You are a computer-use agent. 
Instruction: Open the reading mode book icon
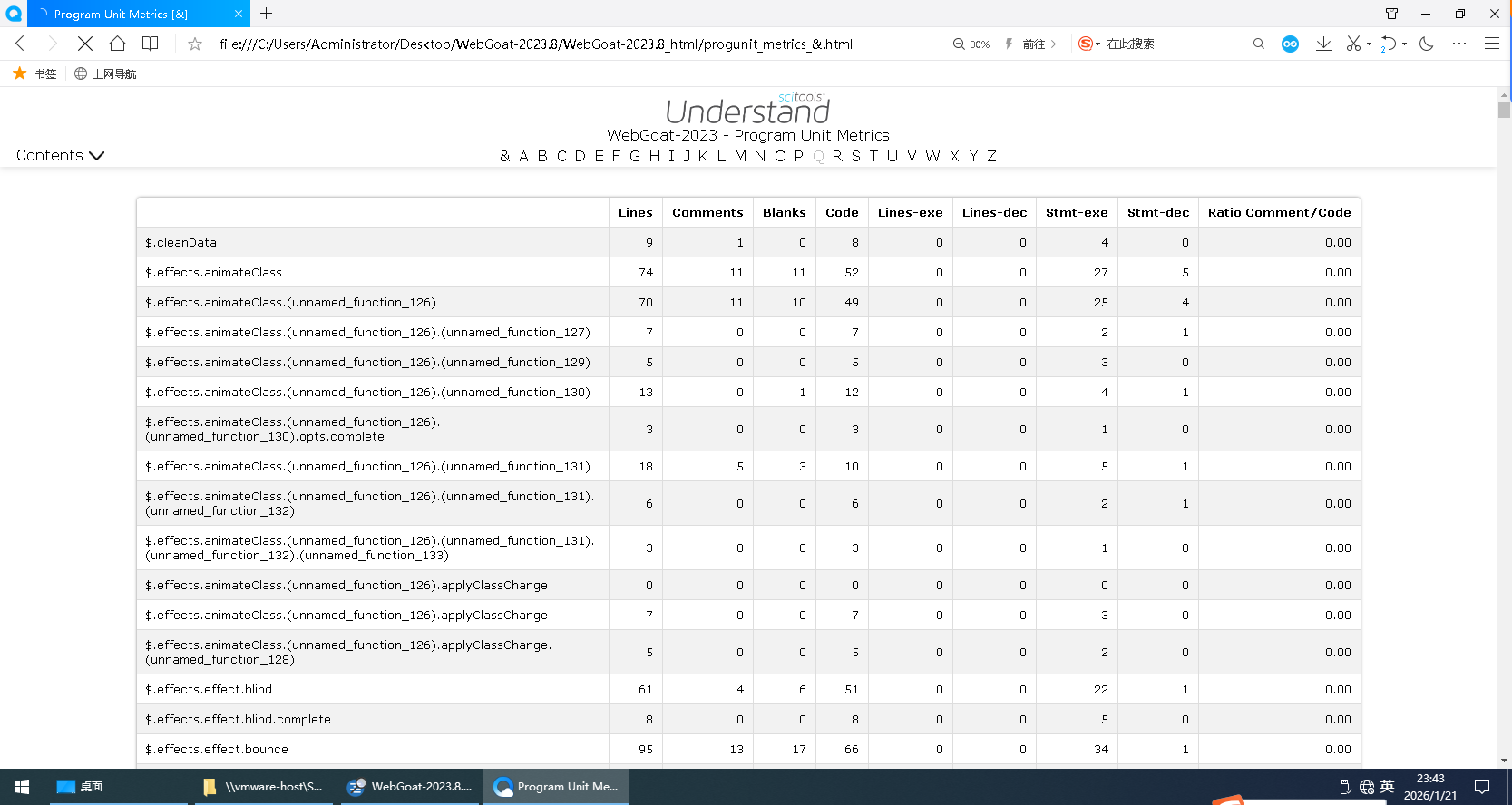(x=151, y=44)
